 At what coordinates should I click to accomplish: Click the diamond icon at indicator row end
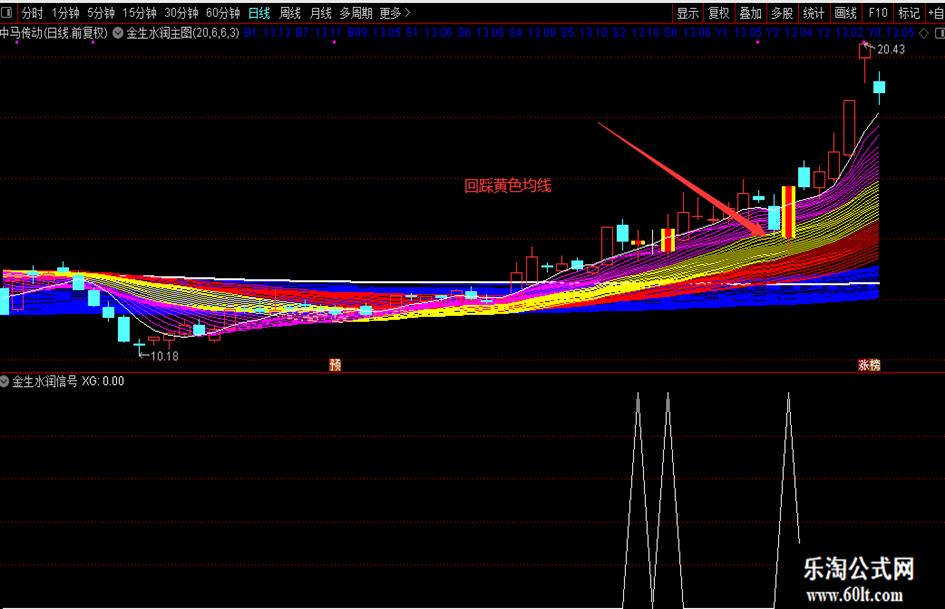tap(923, 34)
